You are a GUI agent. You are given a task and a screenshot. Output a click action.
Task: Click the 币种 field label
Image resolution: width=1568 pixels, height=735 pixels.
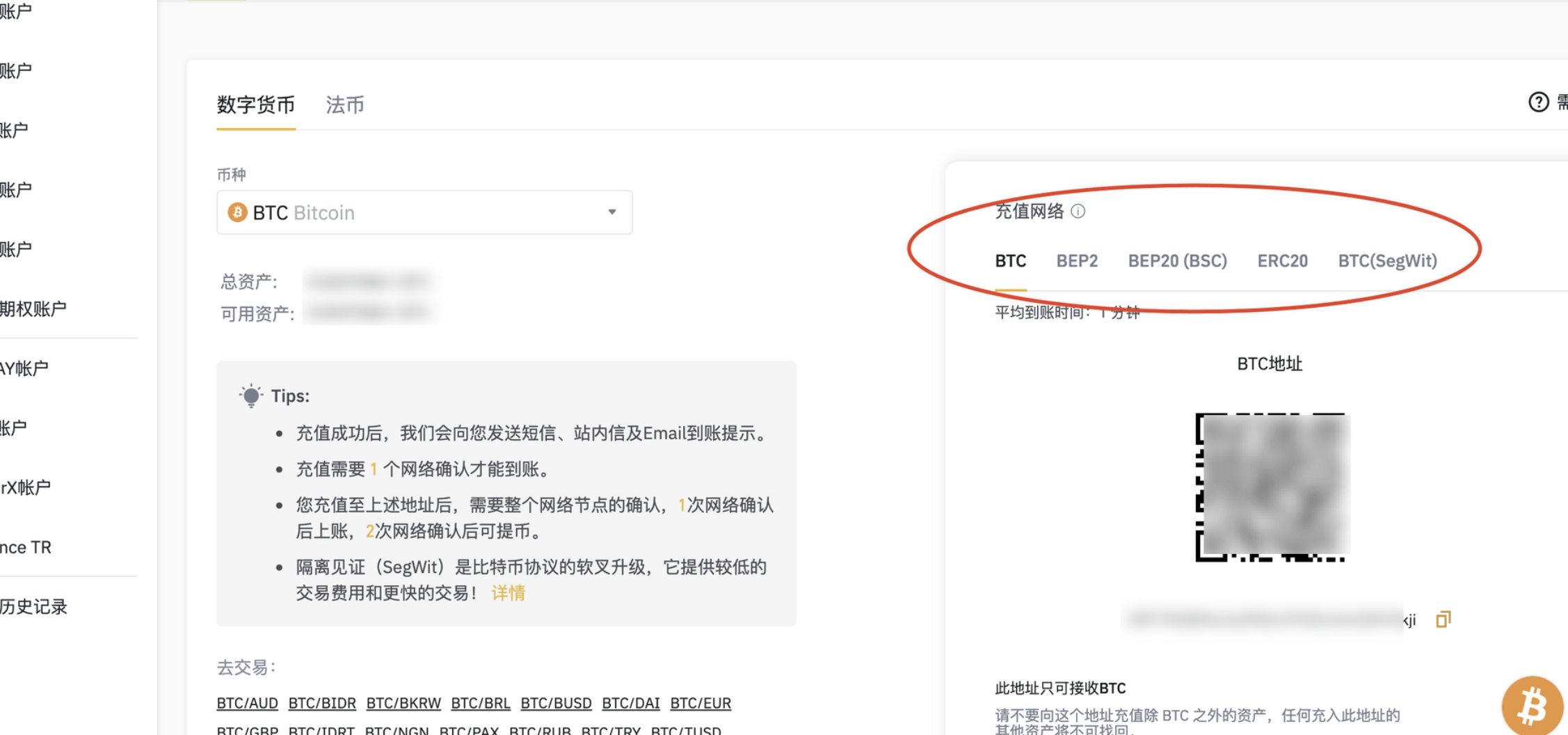pyautogui.click(x=231, y=174)
